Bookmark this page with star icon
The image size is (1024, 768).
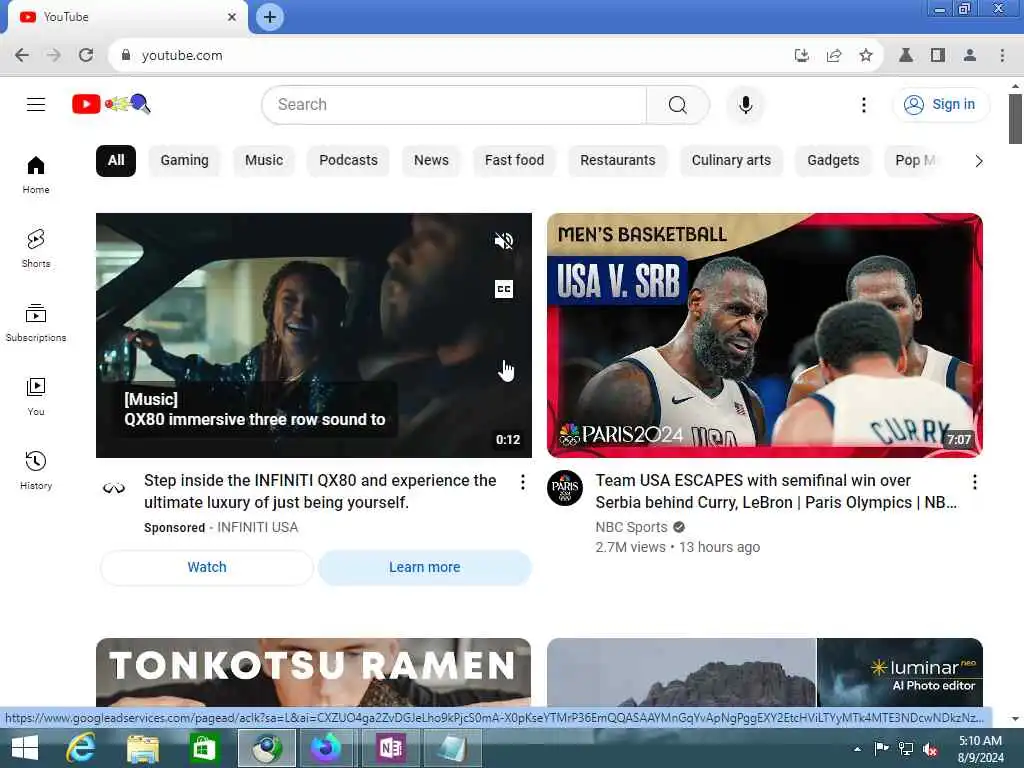[x=866, y=56]
